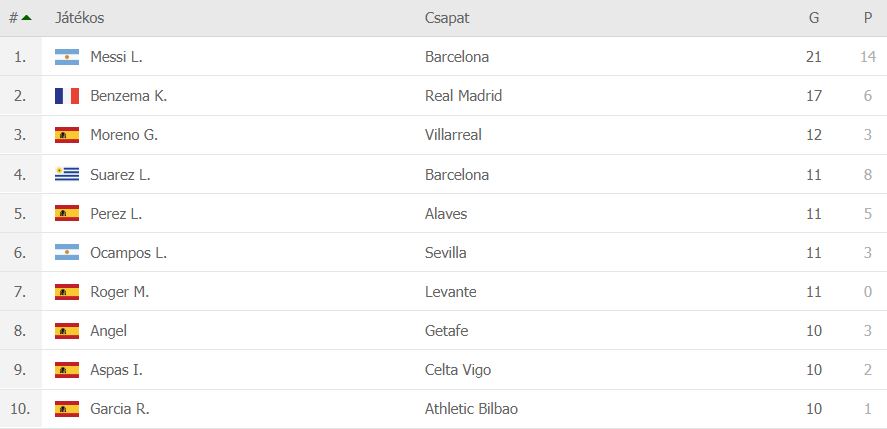Open the Villarreal team link
Viewport: 887px width, 429px height.
coord(453,135)
